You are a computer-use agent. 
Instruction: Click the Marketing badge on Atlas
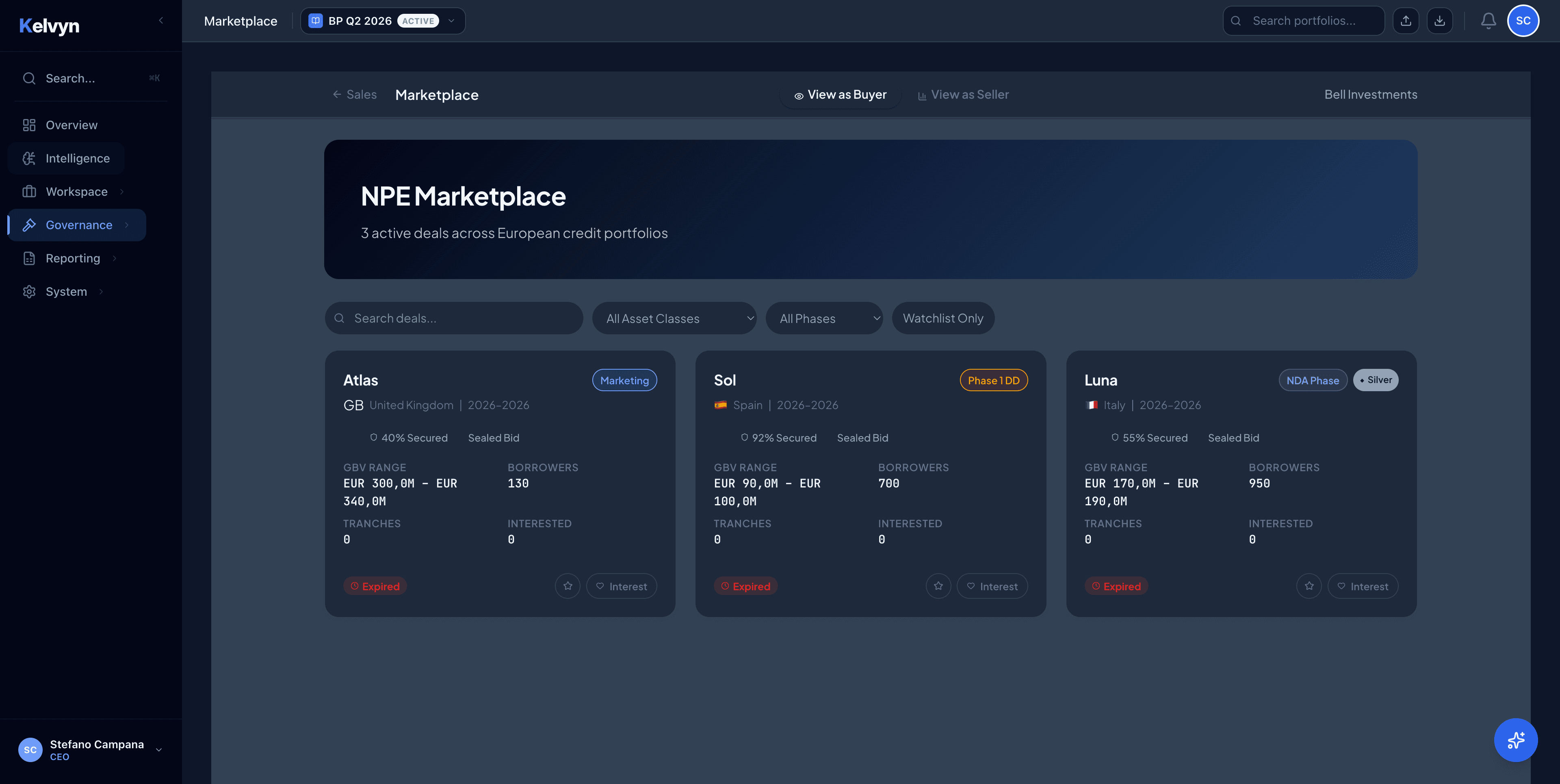[624, 379]
